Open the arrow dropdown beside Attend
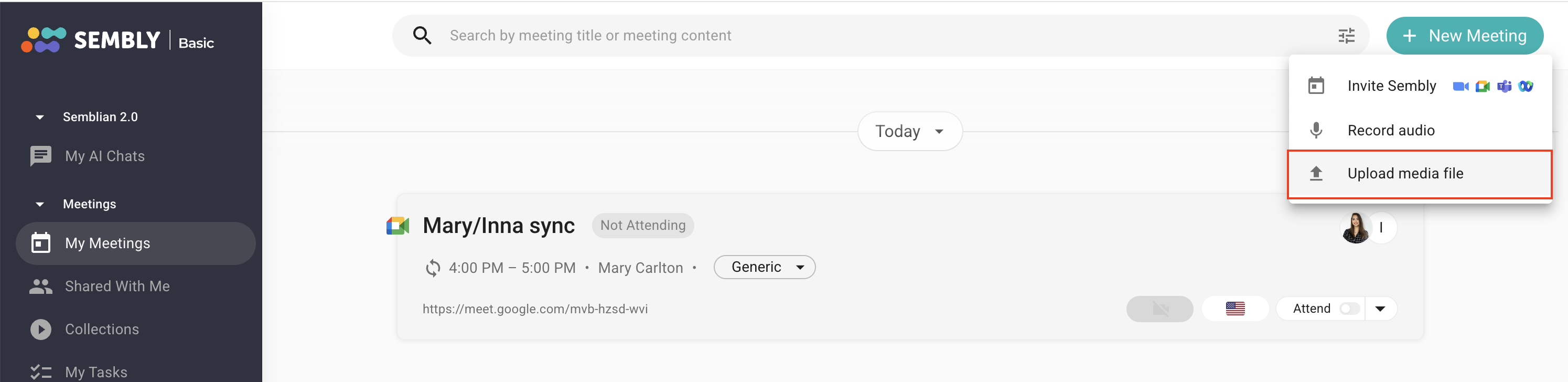The height and width of the screenshot is (382, 1568). tap(1380, 309)
